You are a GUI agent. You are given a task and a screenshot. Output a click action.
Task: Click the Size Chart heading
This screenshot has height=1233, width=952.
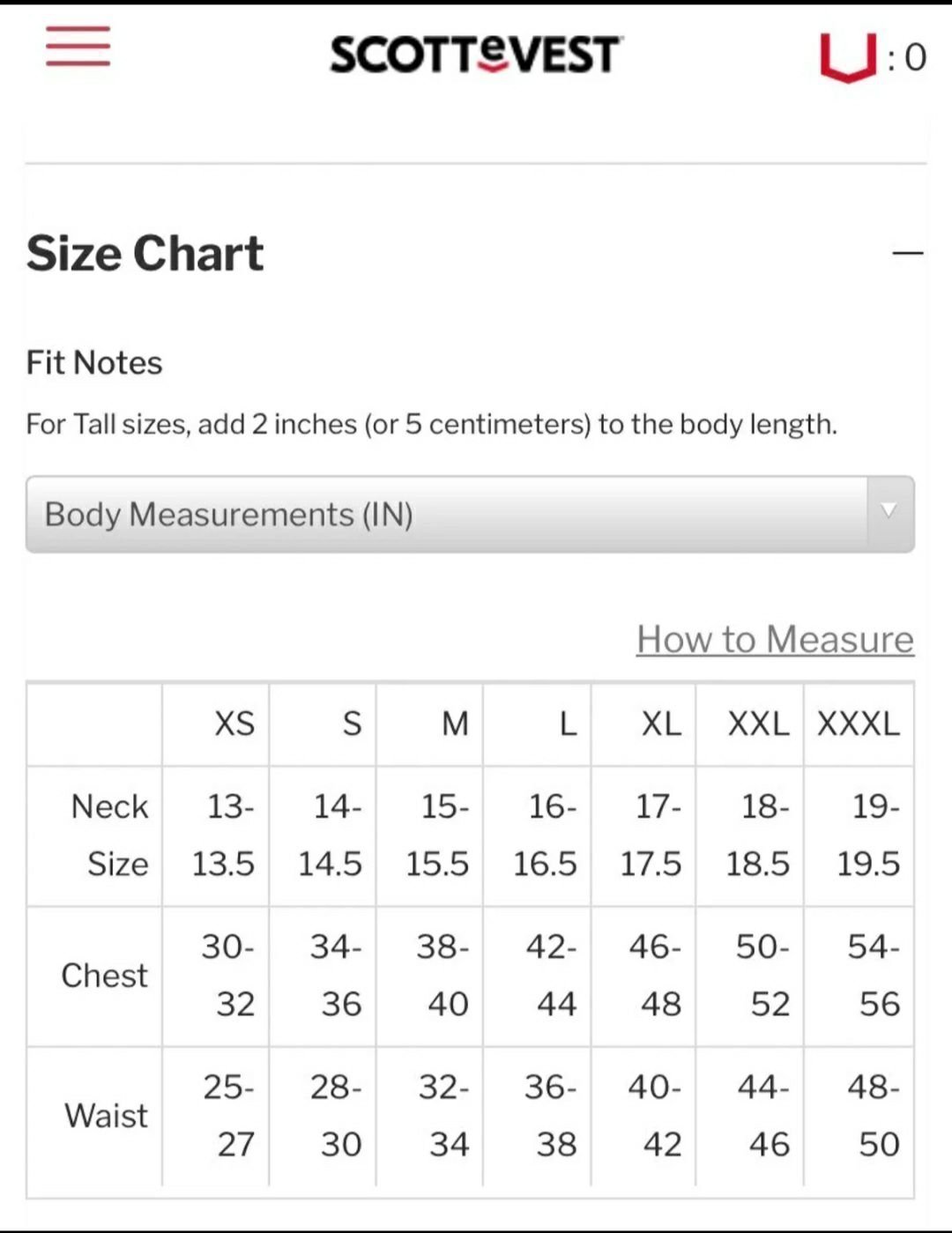[x=145, y=254]
